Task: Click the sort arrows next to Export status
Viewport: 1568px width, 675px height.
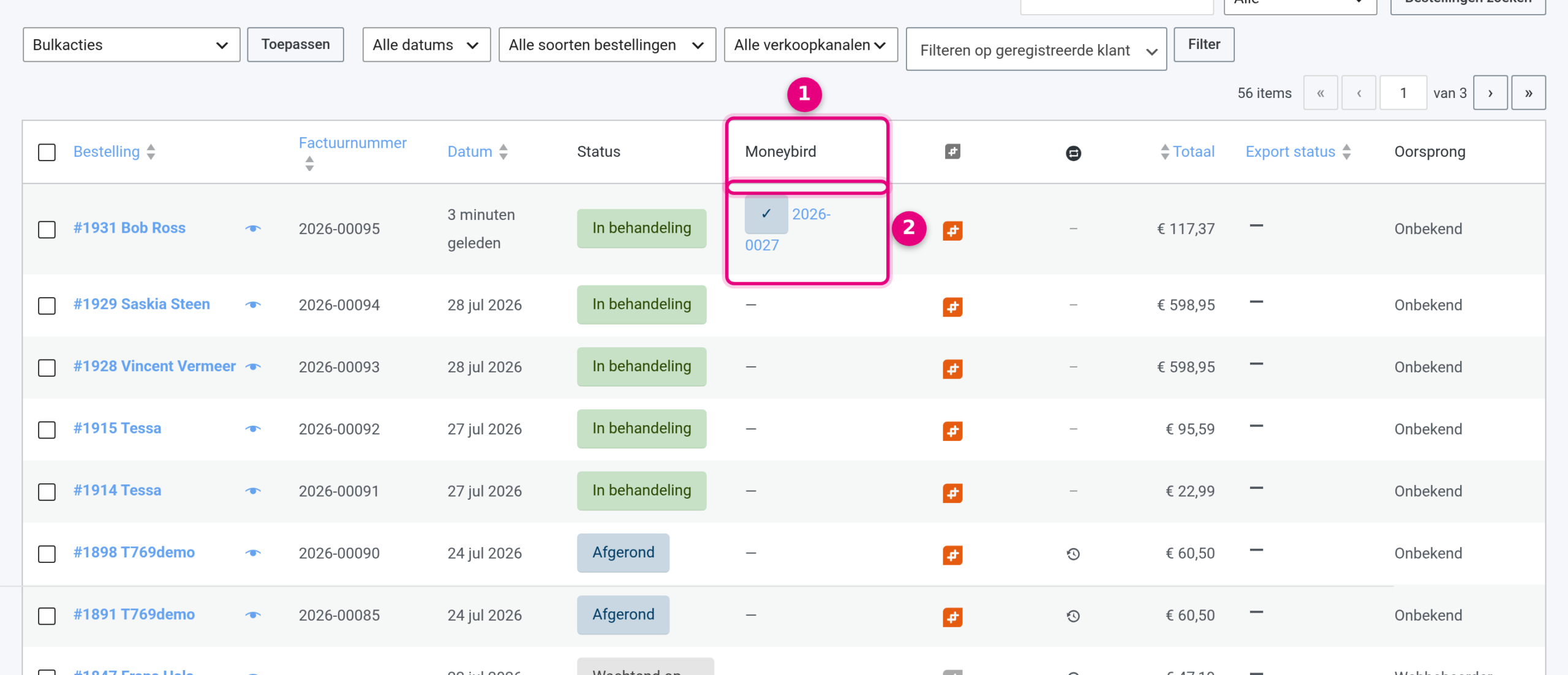Action: tap(1346, 152)
